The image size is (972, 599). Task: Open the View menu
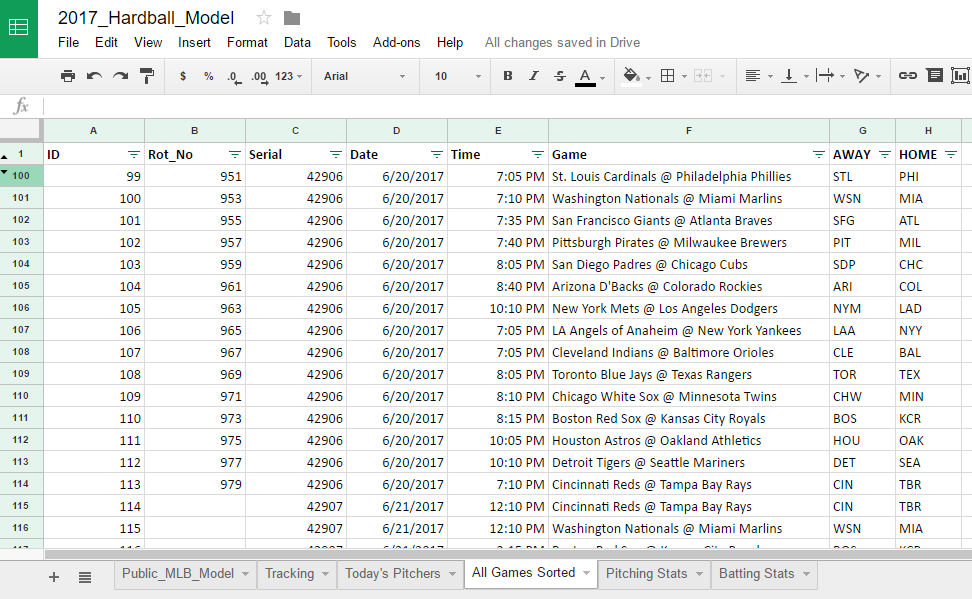148,42
